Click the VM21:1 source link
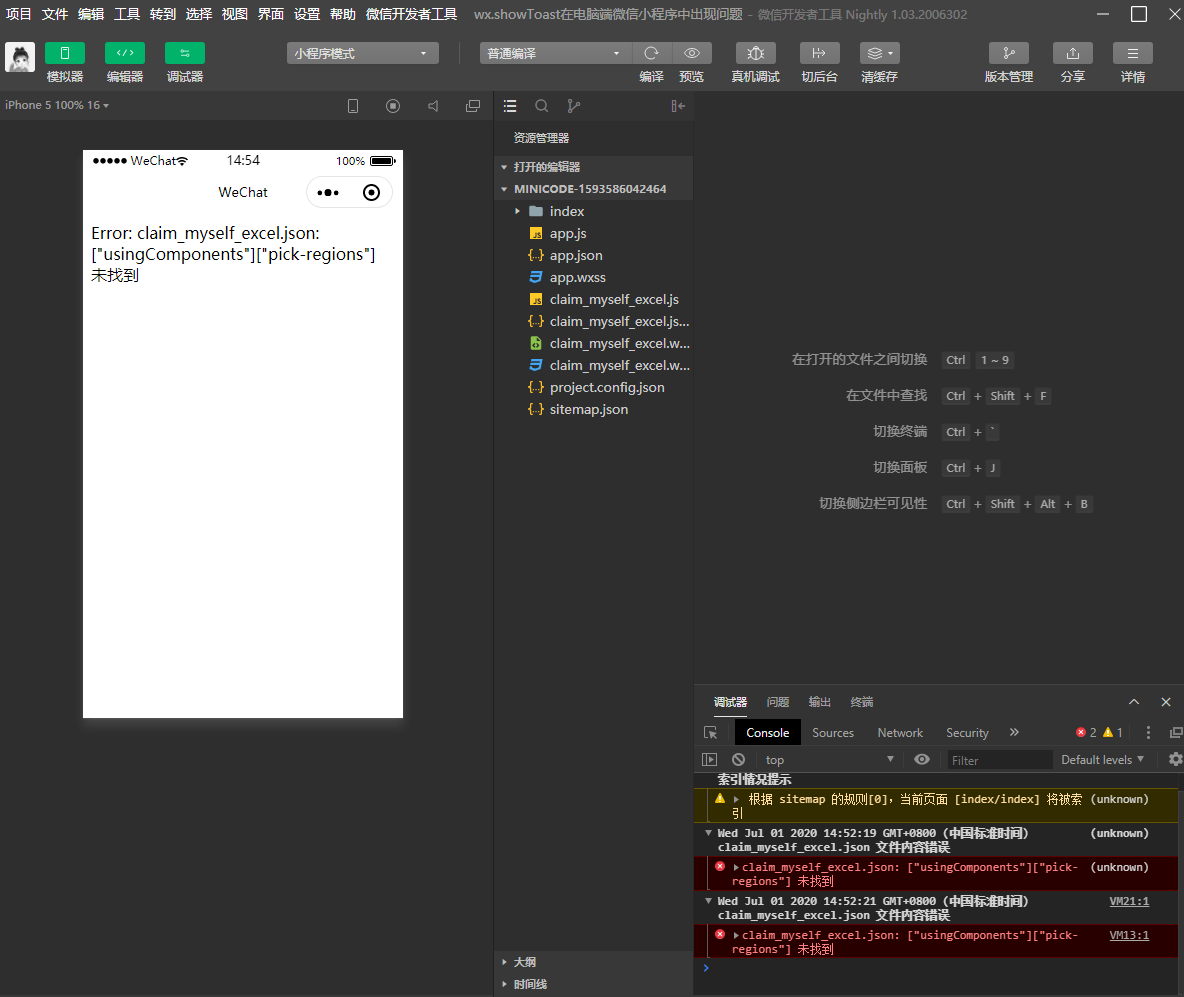 coord(1129,901)
